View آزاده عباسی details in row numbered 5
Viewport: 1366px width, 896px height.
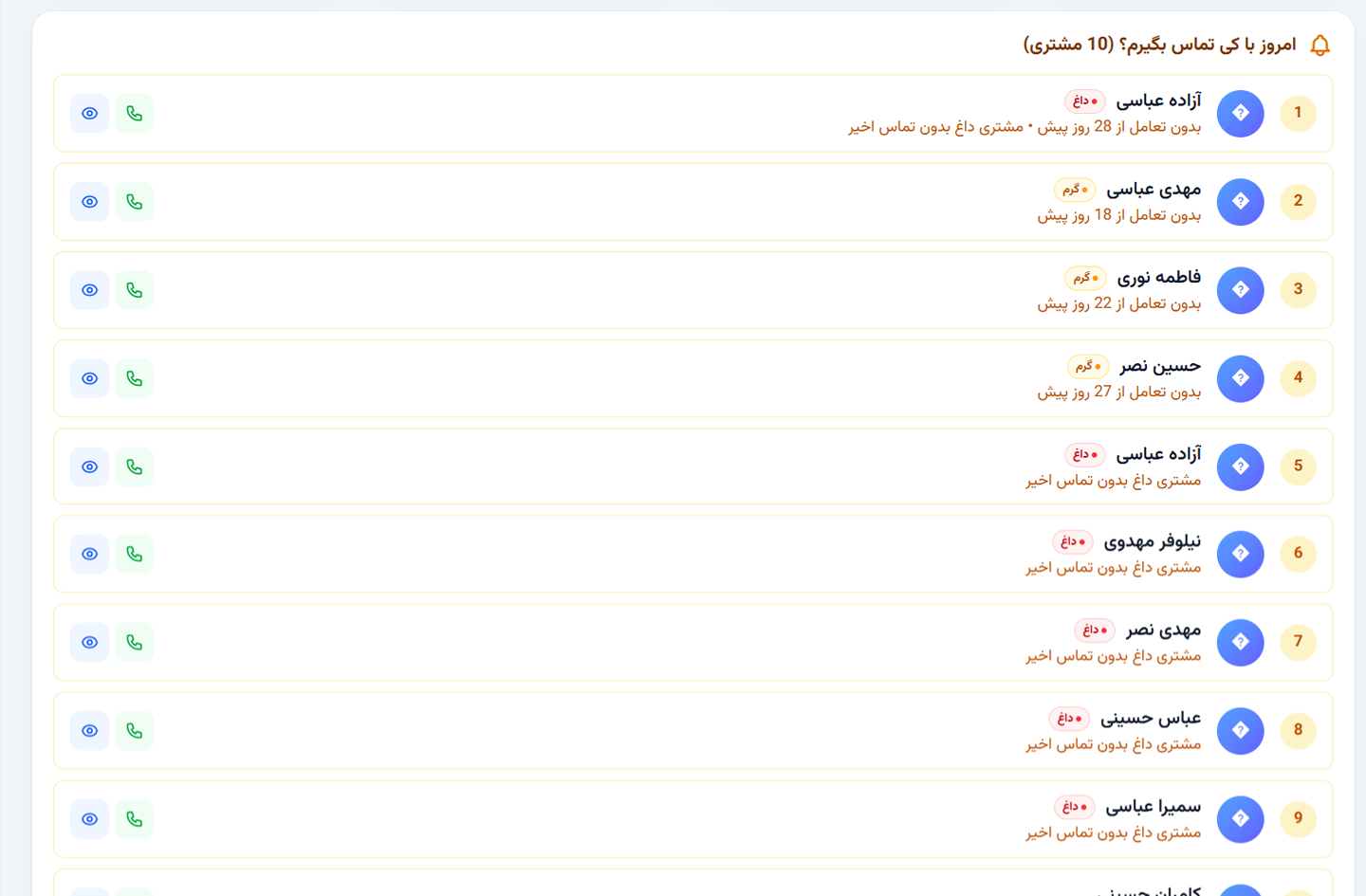[x=90, y=466]
